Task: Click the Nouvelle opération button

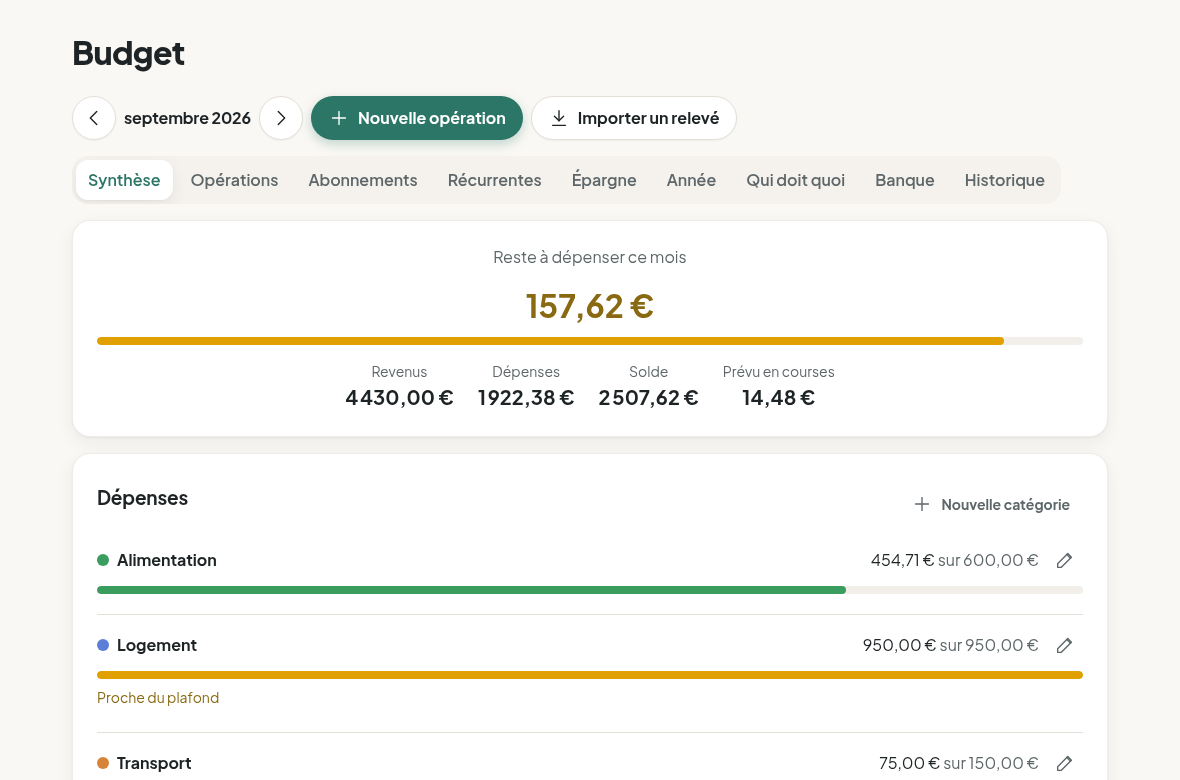Action: 417,118
